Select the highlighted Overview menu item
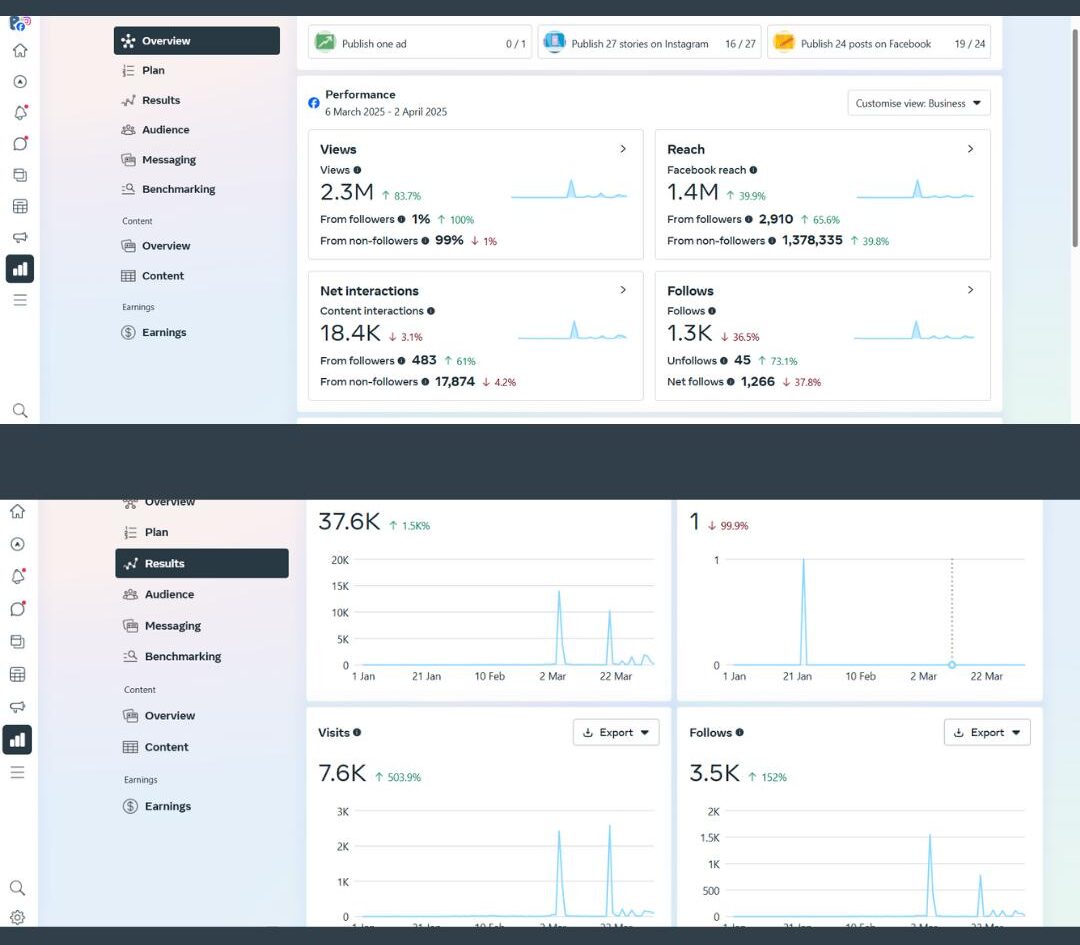The height and width of the screenshot is (945, 1080). (197, 41)
